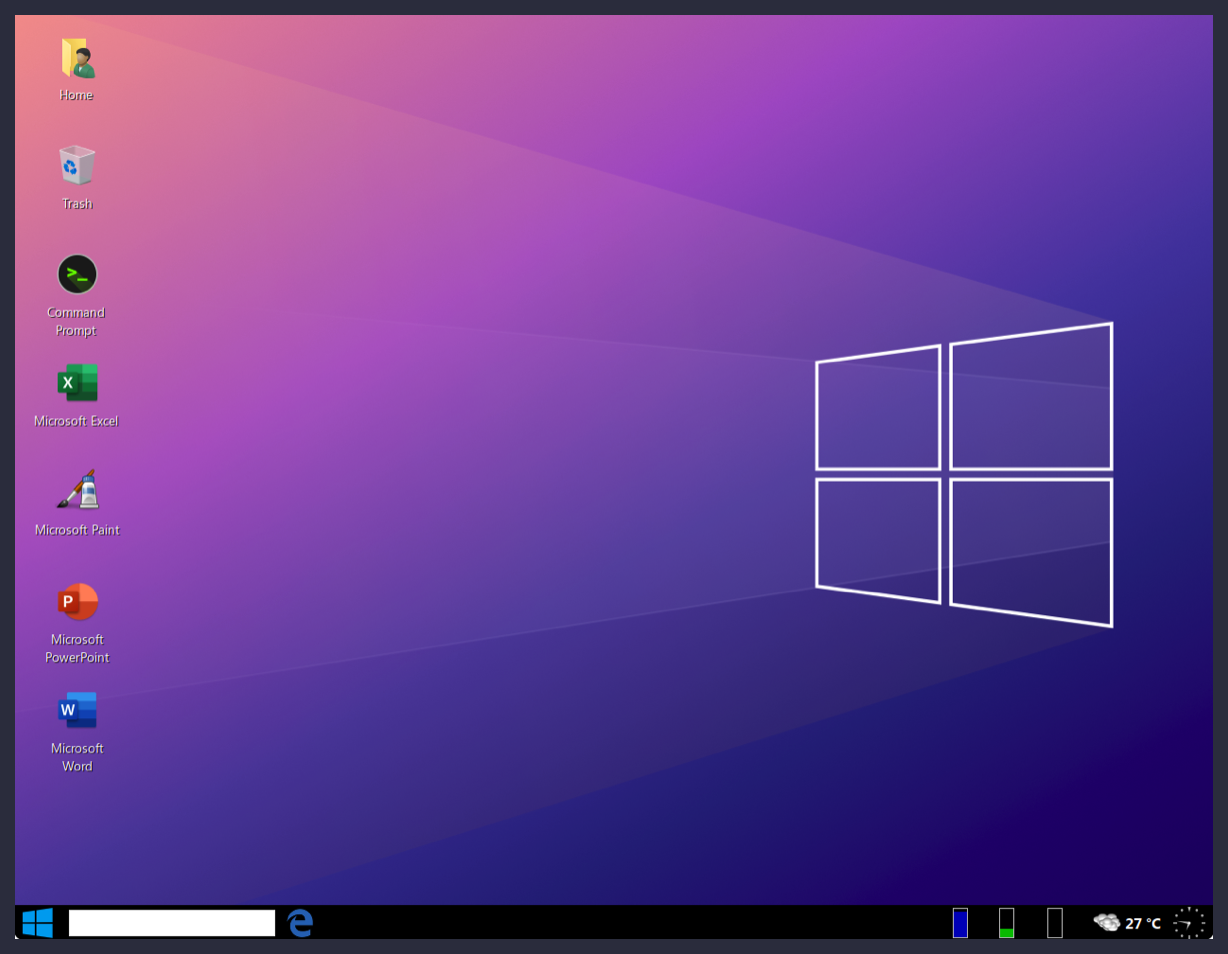1228x954 pixels.
Task: Select the Microsoft Word desktop icon
Action: click(x=77, y=710)
